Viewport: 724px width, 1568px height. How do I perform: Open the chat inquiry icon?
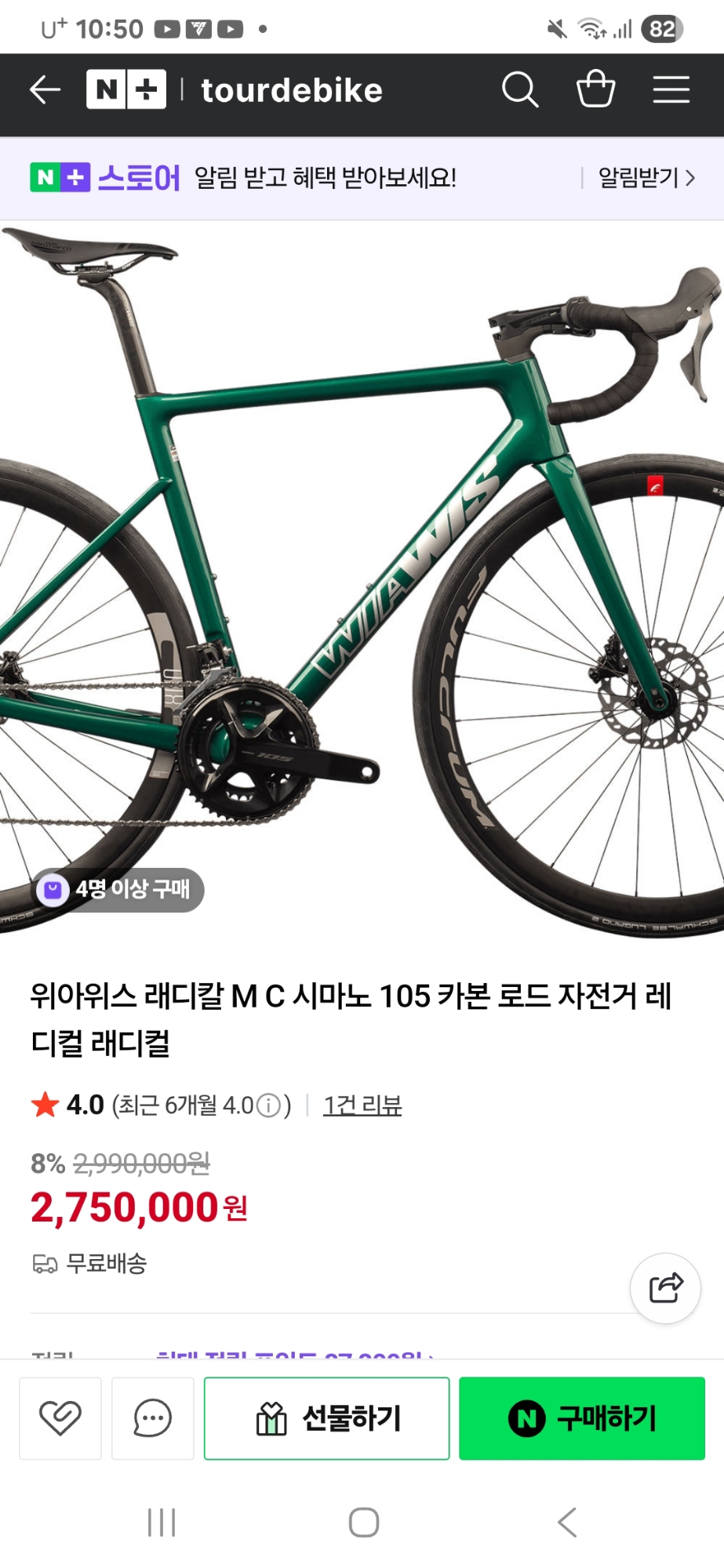[153, 1418]
